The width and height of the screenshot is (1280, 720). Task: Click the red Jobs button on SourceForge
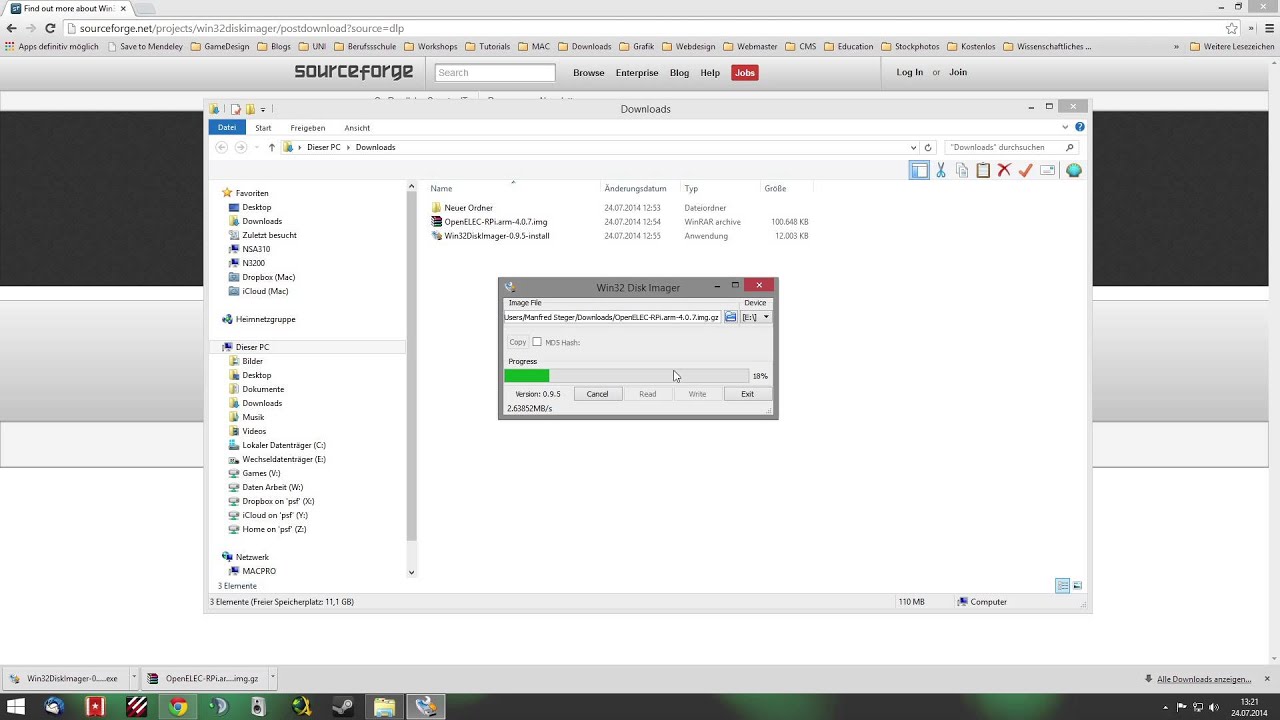pyautogui.click(x=744, y=73)
